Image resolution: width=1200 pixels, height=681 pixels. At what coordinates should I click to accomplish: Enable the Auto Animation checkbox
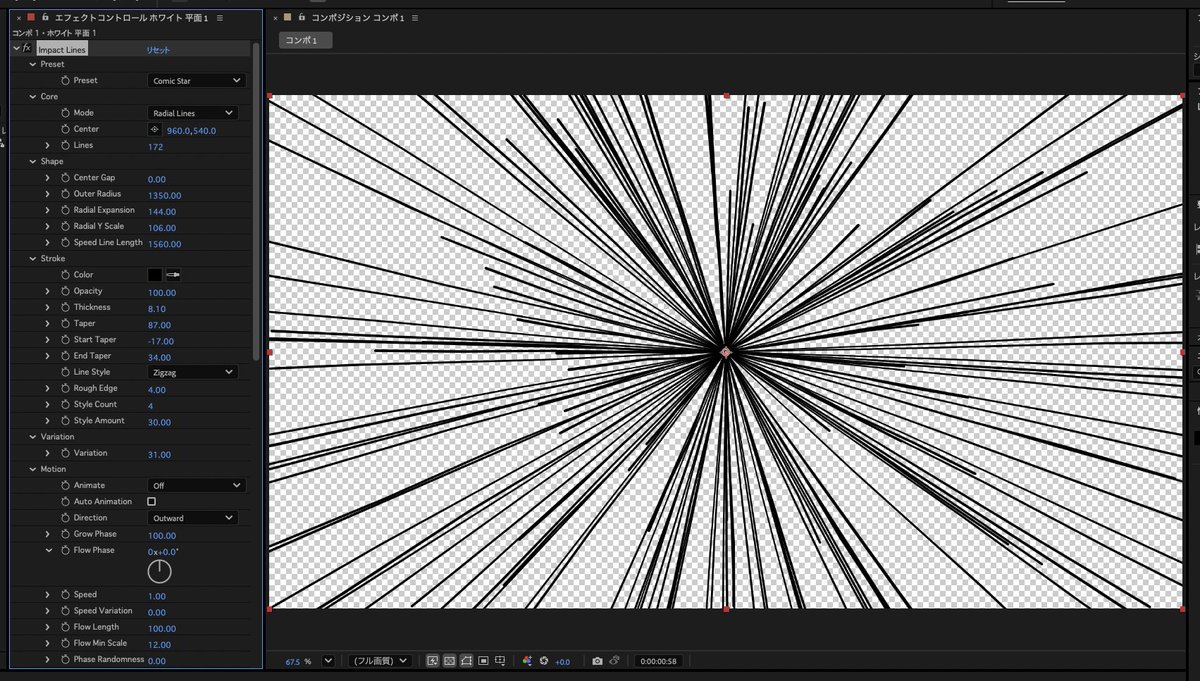point(152,502)
